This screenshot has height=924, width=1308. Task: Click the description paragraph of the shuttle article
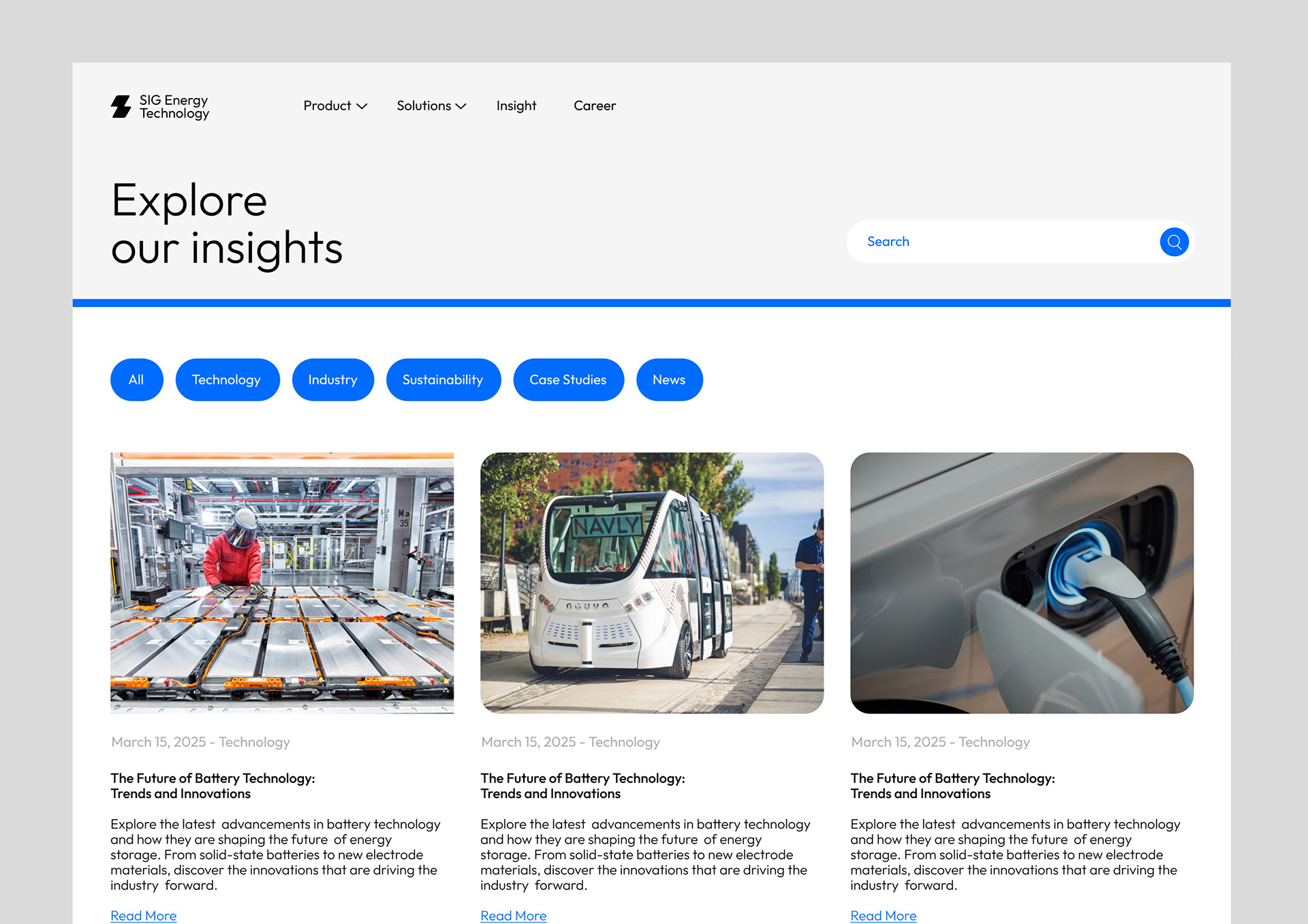646,855
